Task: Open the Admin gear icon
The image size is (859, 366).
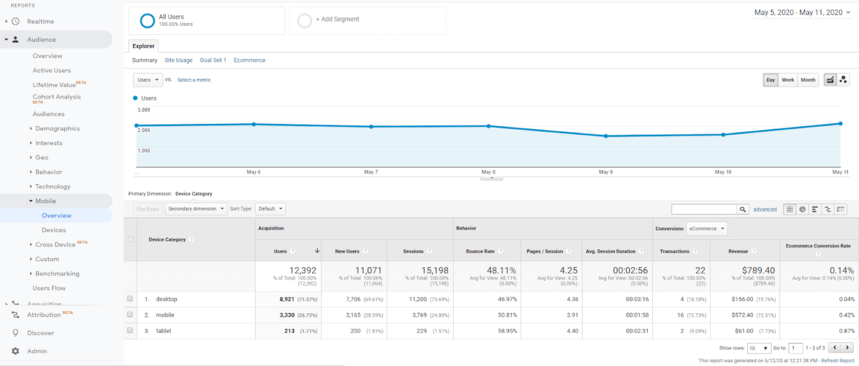Action: (x=15, y=351)
